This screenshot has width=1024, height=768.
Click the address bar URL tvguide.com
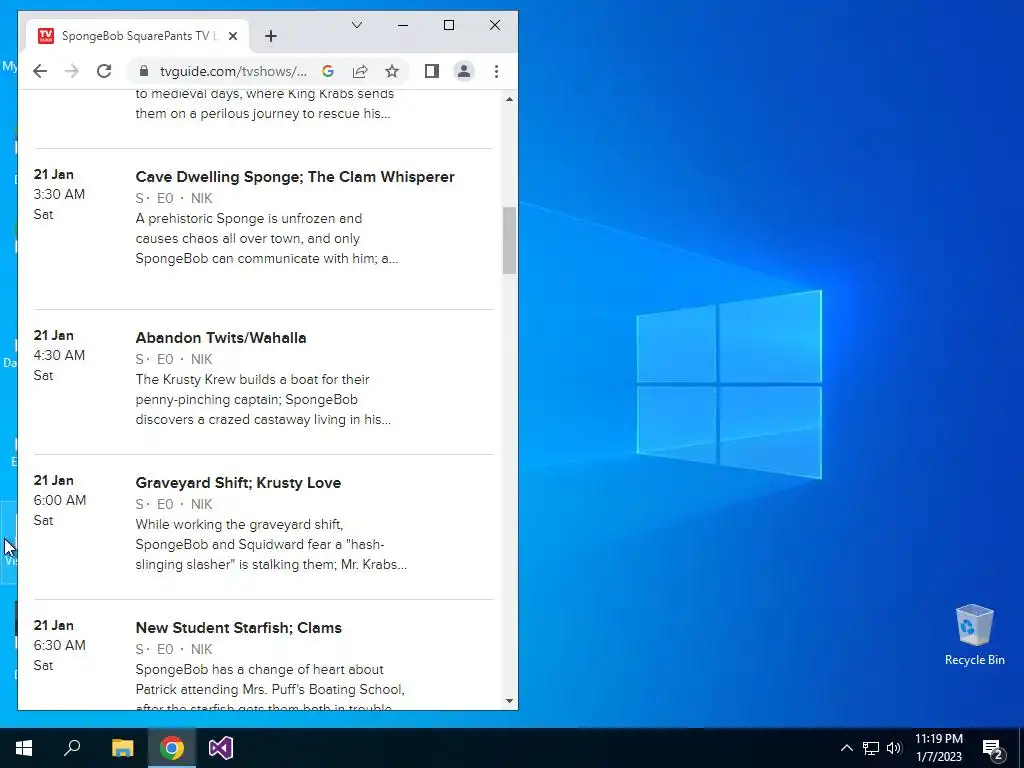pos(233,71)
